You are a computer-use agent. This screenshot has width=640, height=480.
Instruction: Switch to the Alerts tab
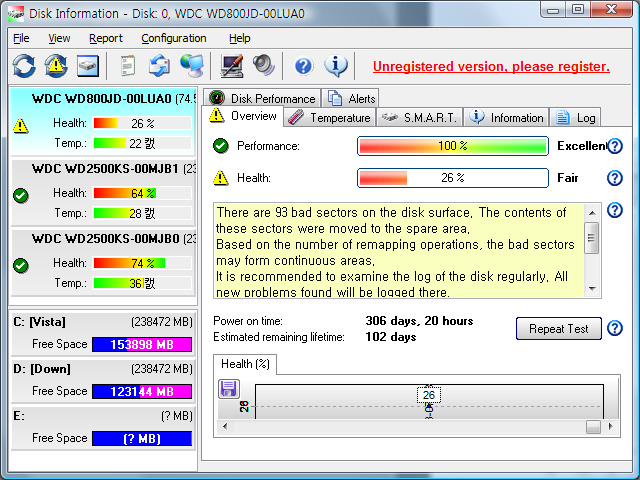click(351, 98)
